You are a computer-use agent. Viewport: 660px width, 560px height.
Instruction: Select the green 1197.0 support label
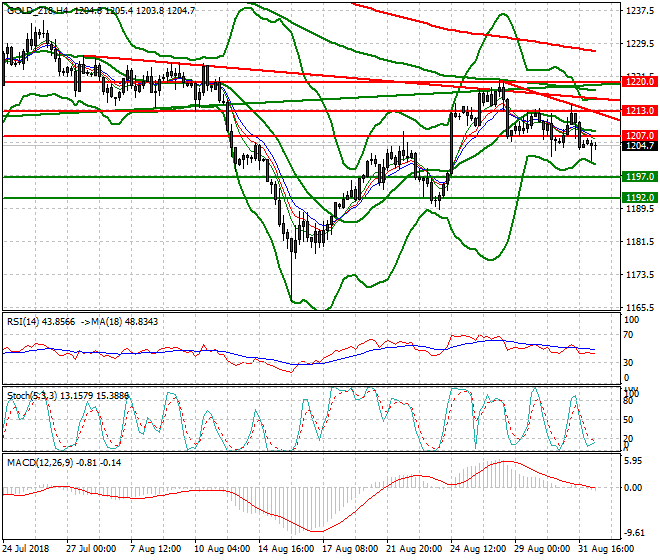point(637,176)
